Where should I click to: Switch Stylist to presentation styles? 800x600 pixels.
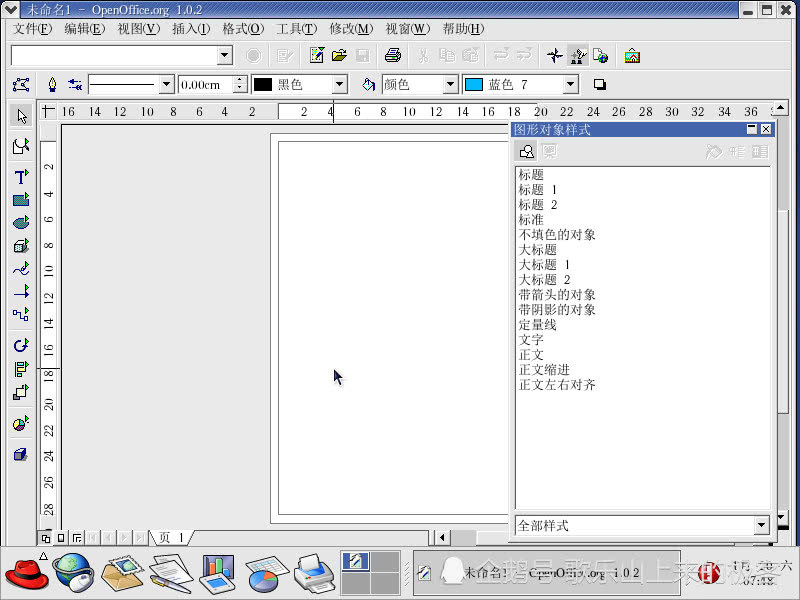(x=549, y=152)
